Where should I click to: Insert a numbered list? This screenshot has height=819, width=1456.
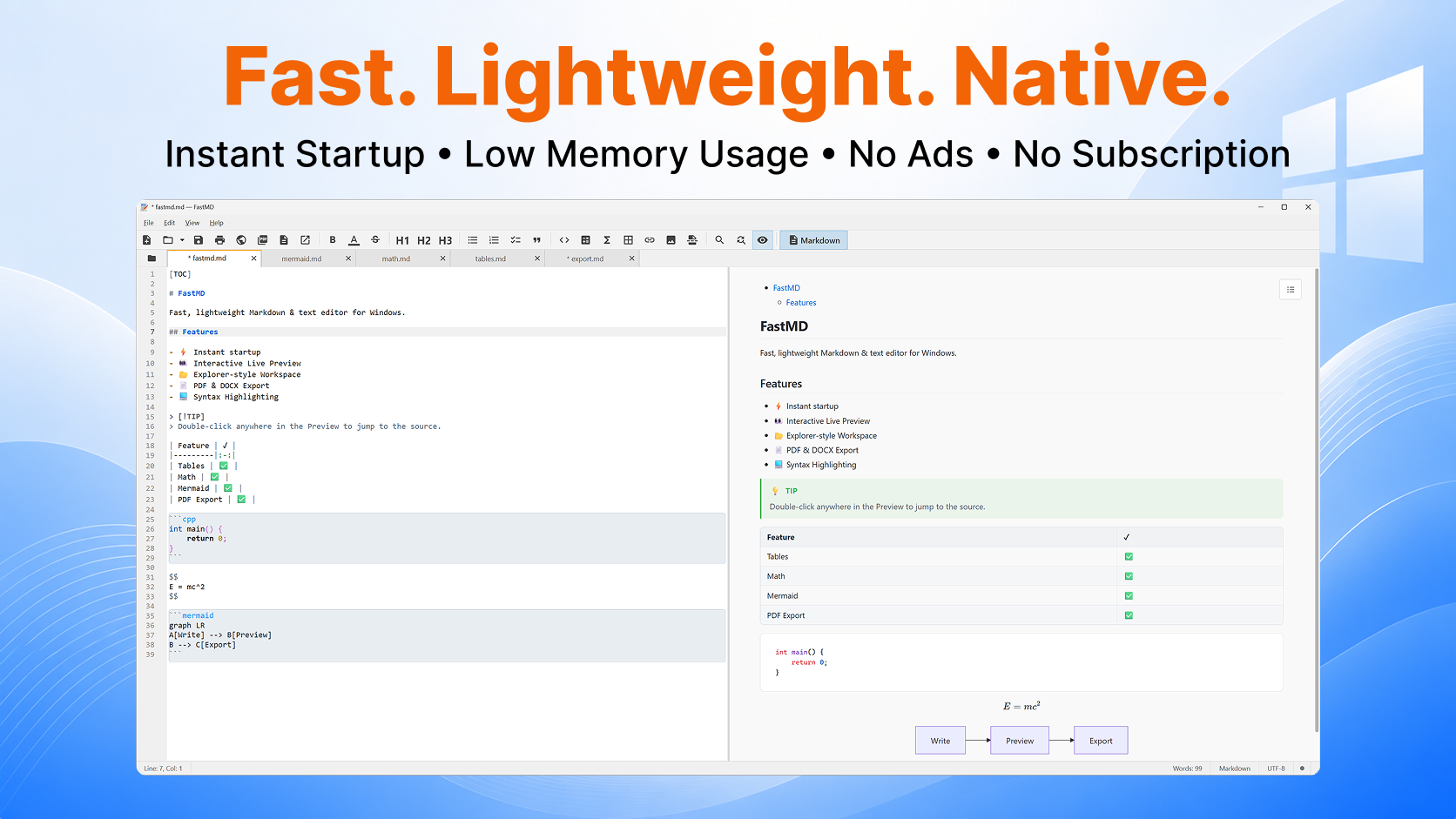tap(494, 240)
